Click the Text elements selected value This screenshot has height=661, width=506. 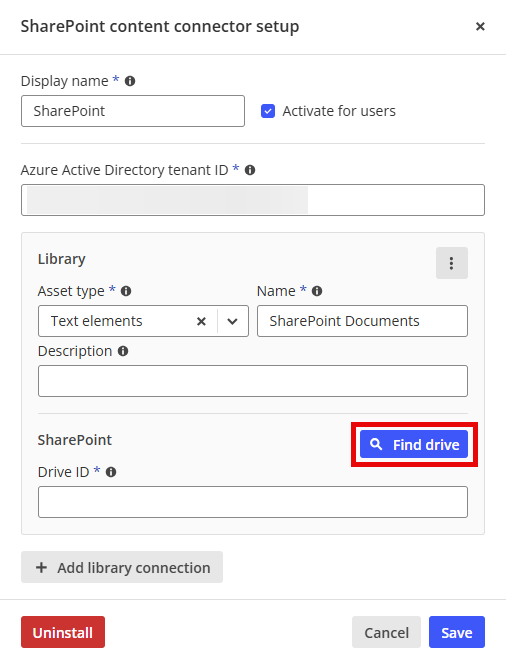[97, 321]
